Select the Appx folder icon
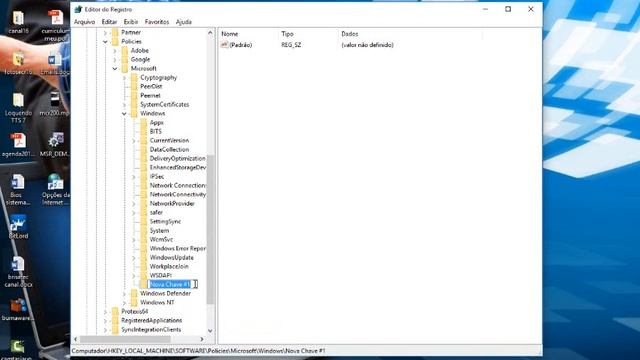 point(144,122)
